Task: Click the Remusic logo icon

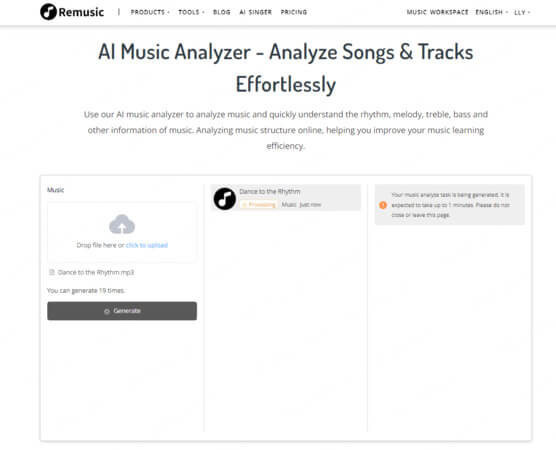Action: [x=48, y=12]
